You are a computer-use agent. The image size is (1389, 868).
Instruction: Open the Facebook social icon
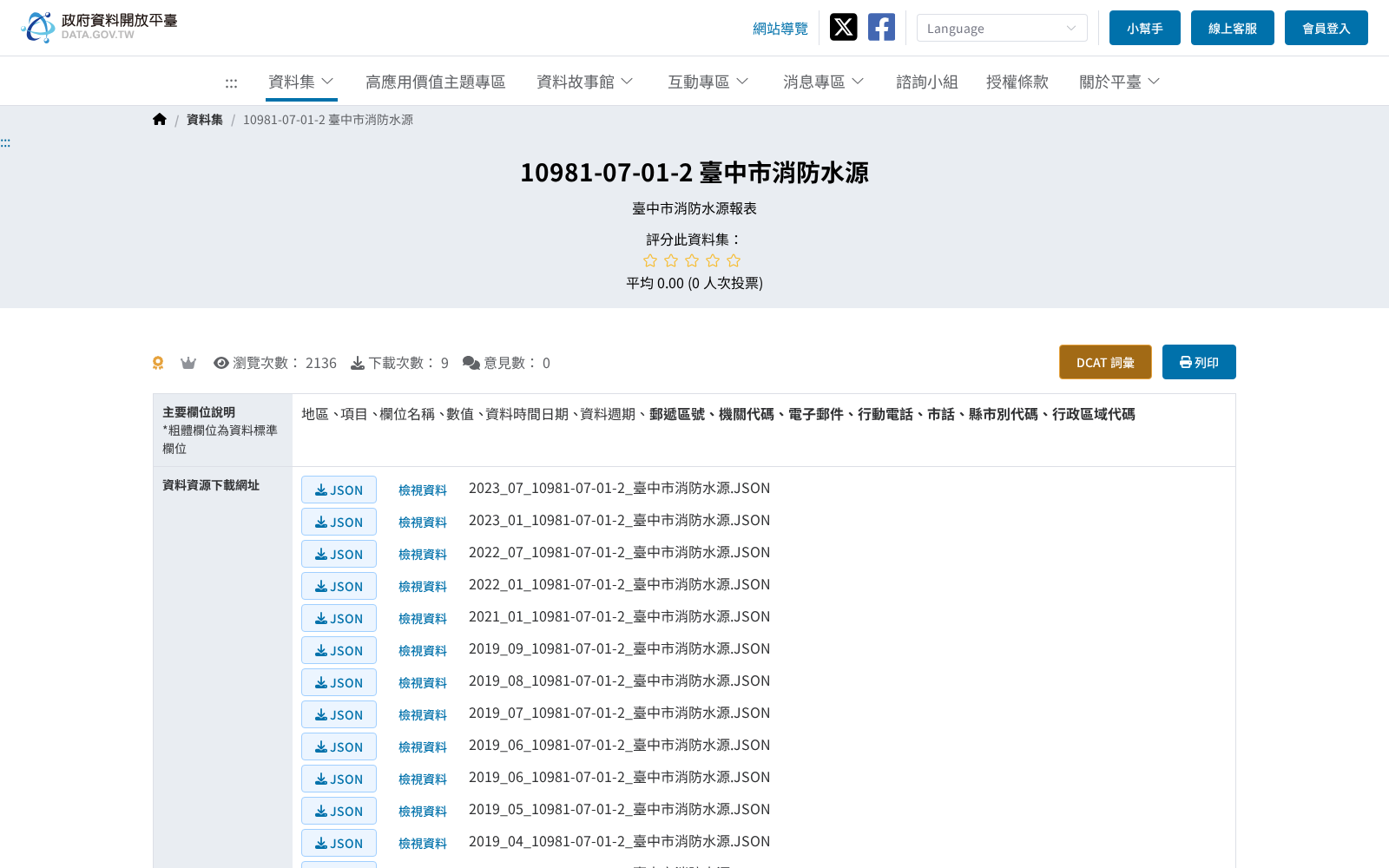pyautogui.click(x=881, y=27)
